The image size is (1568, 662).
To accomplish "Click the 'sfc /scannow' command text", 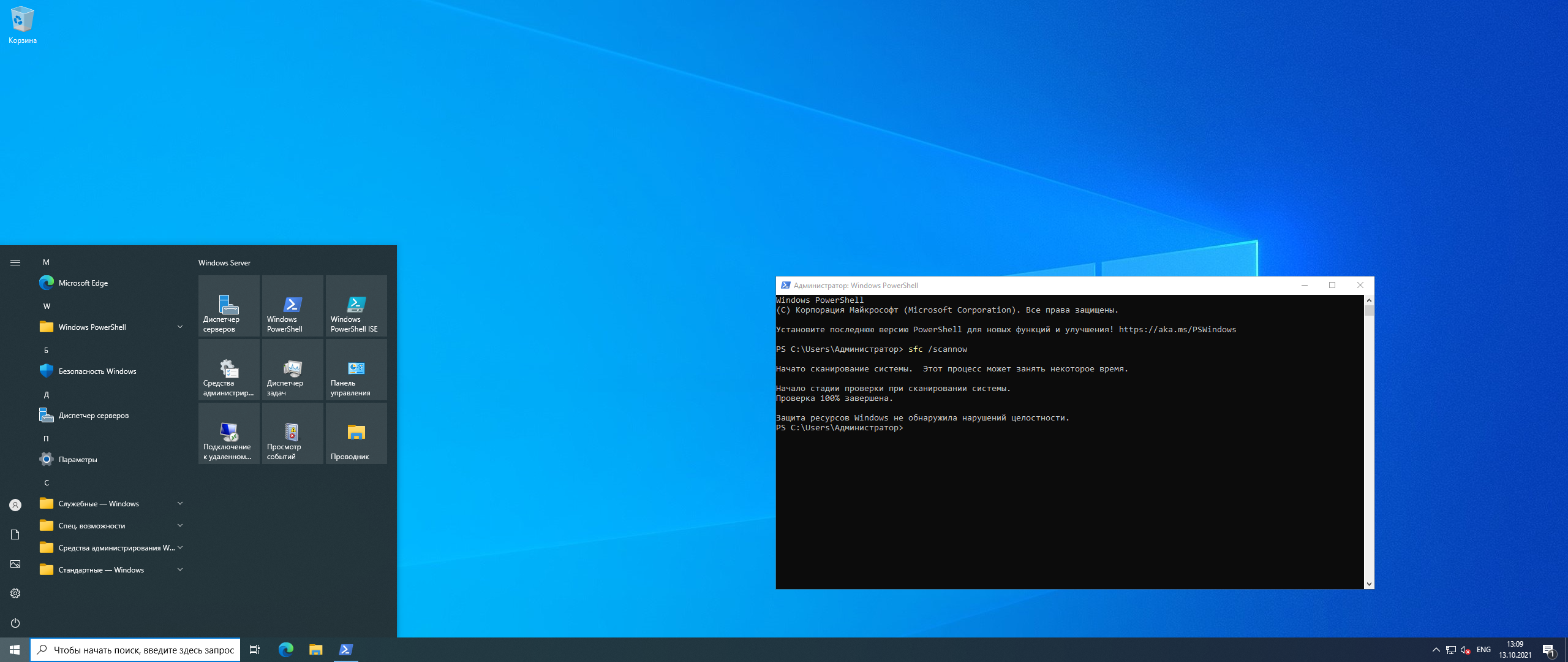I will (x=938, y=349).
